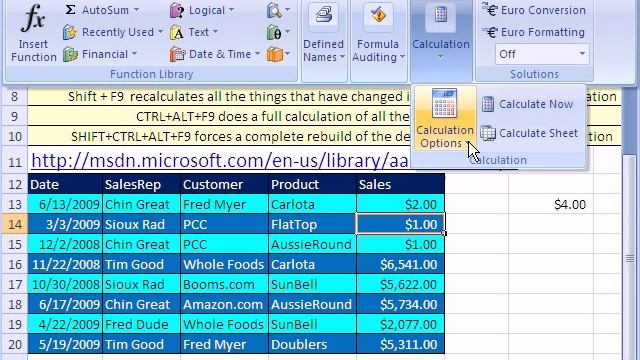640x360 pixels.
Task: Select the 6/13/2009 date cell
Action: click(65, 204)
